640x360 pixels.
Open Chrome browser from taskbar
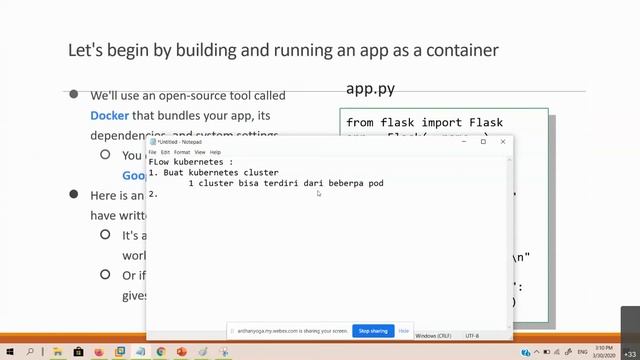(161, 352)
